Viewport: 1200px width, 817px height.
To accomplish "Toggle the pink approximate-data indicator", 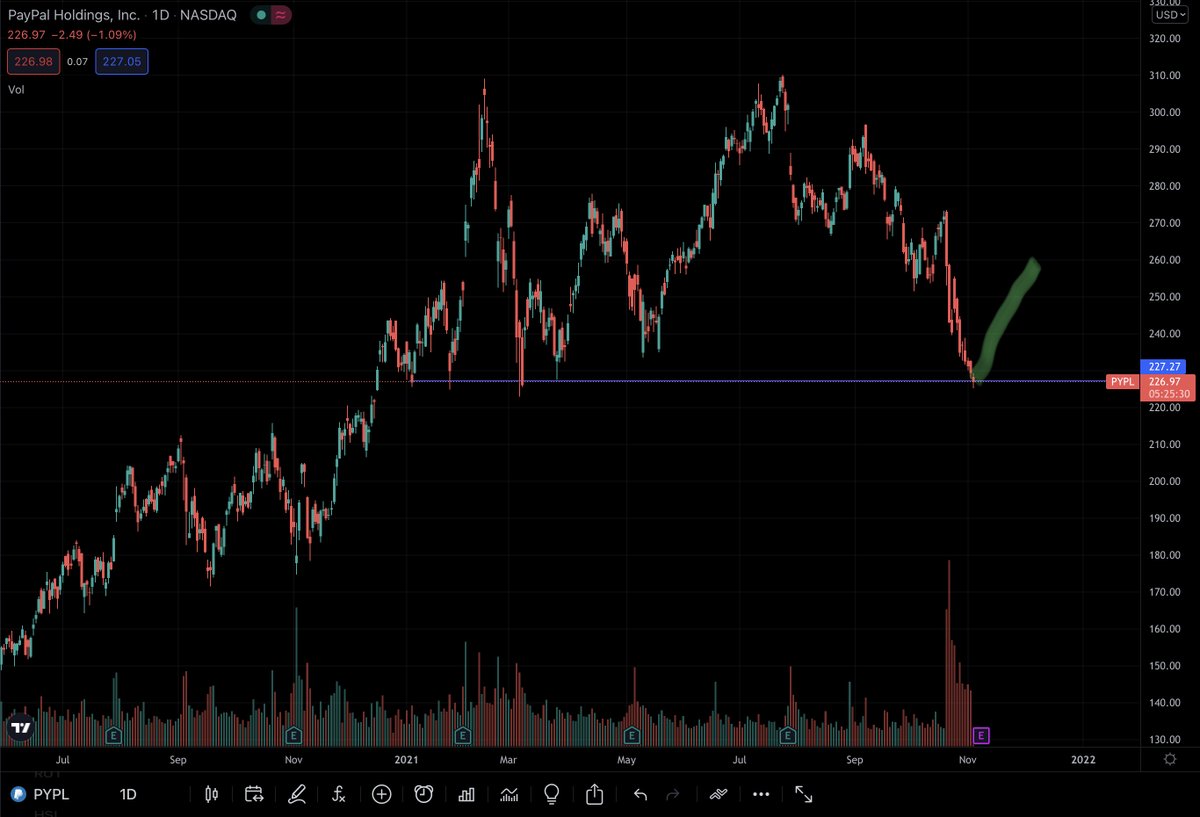I will (x=280, y=15).
